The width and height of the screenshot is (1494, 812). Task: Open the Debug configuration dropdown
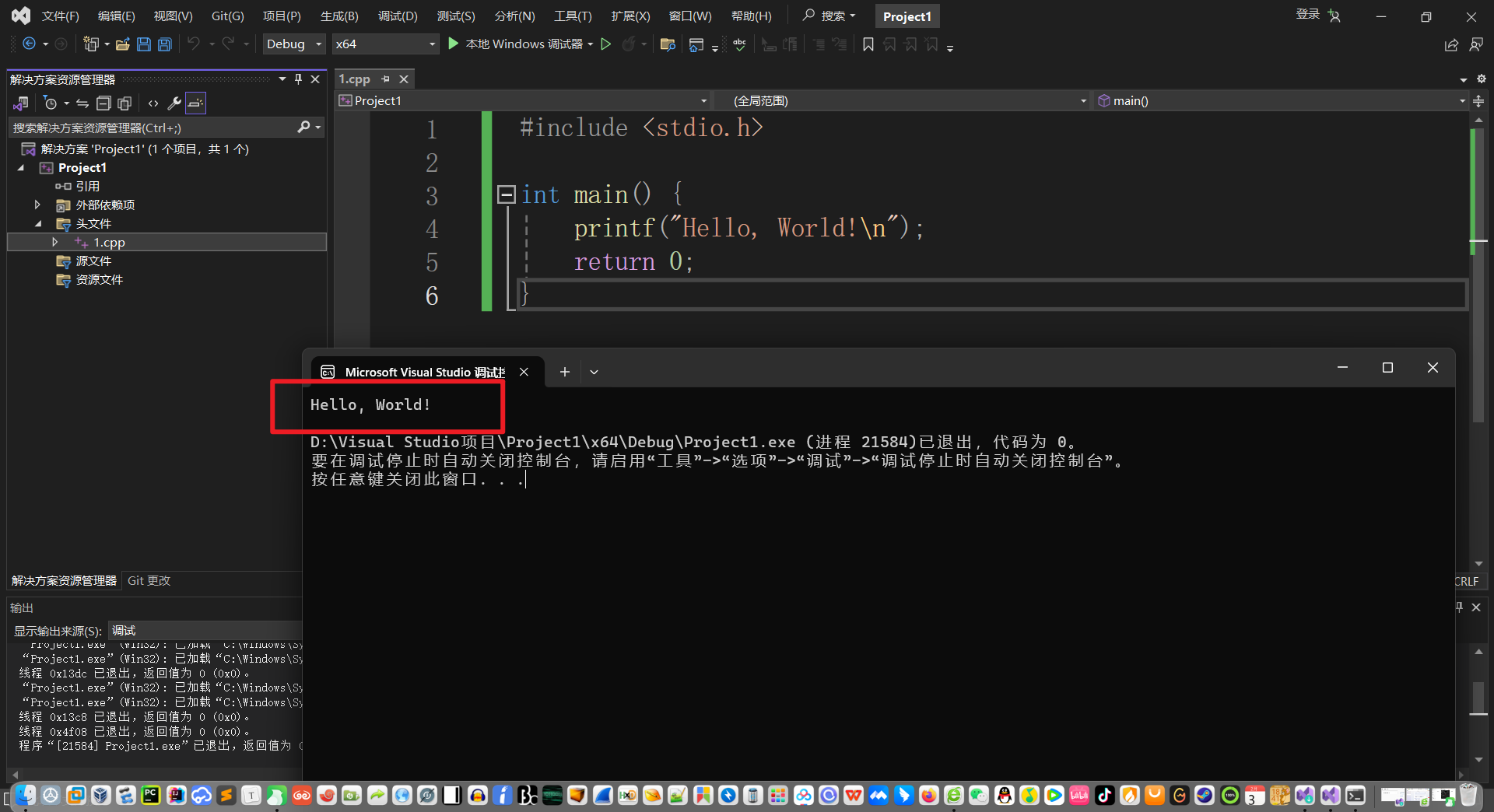point(294,44)
